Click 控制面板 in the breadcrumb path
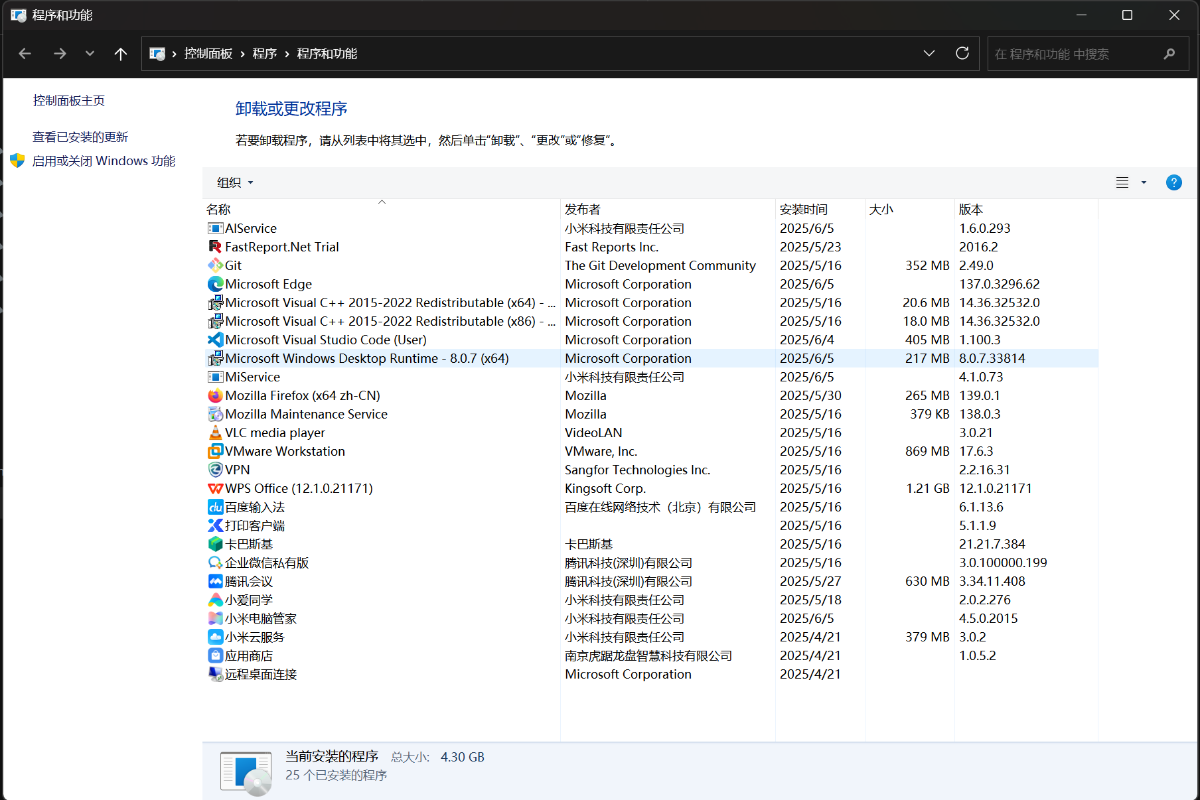This screenshot has height=800, width=1200. pyautogui.click(x=208, y=54)
